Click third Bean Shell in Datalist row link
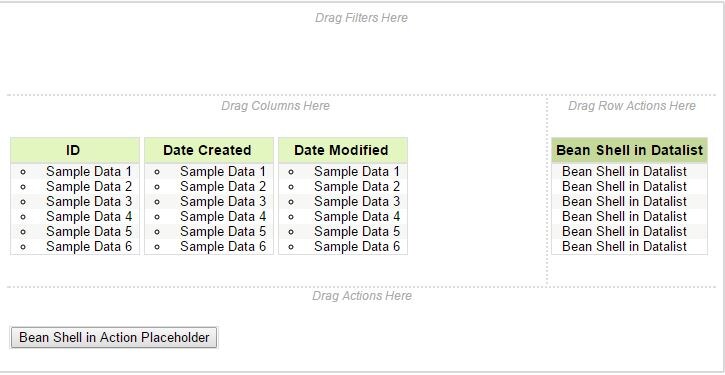 tap(625, 202)
